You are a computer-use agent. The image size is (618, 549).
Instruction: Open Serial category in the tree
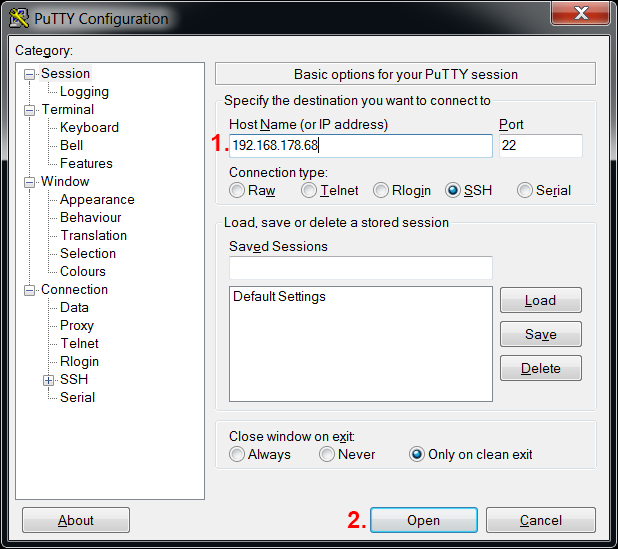77,397
